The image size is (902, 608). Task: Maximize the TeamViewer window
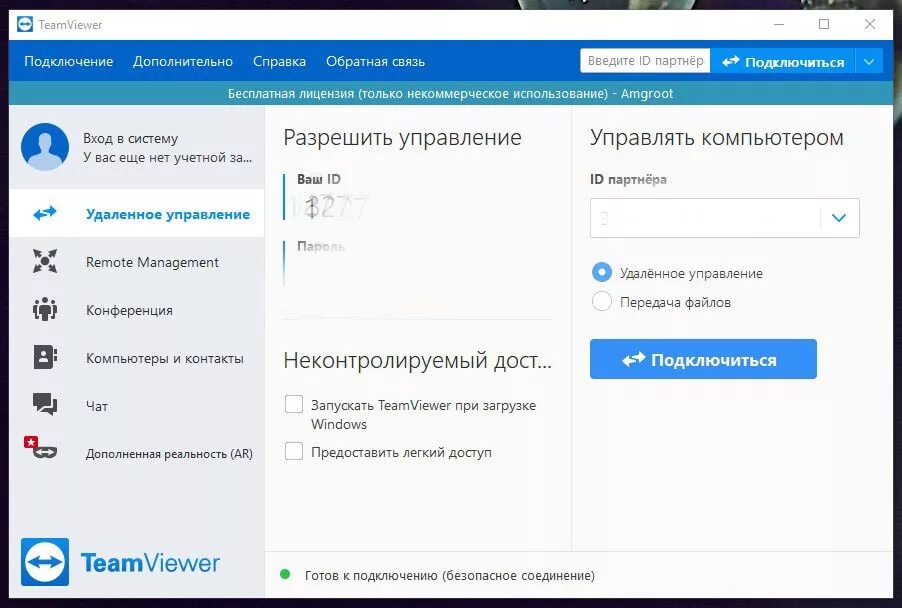[x=824, y=24]
